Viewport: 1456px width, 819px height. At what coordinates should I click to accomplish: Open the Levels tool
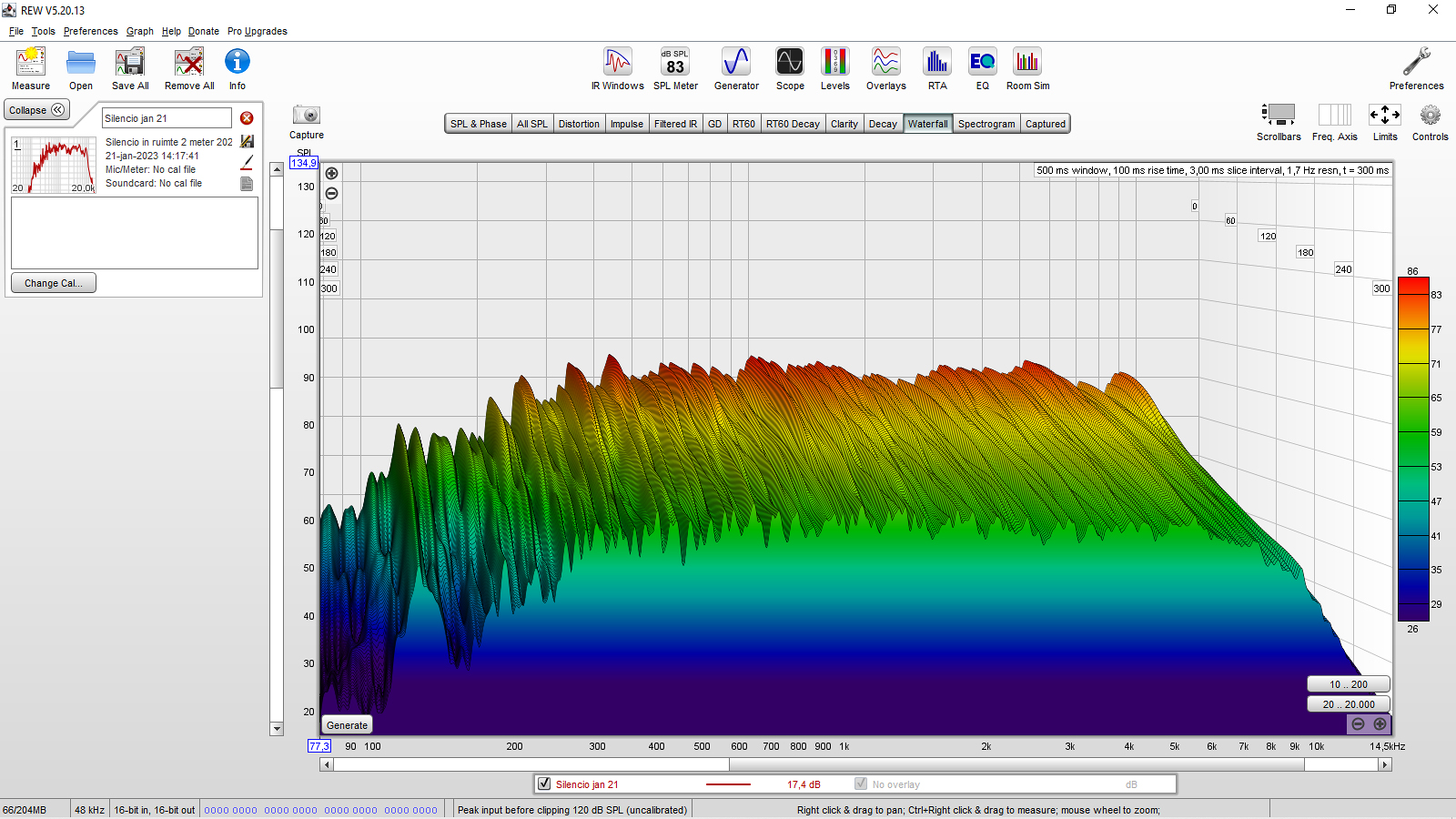tap(835, 62)
